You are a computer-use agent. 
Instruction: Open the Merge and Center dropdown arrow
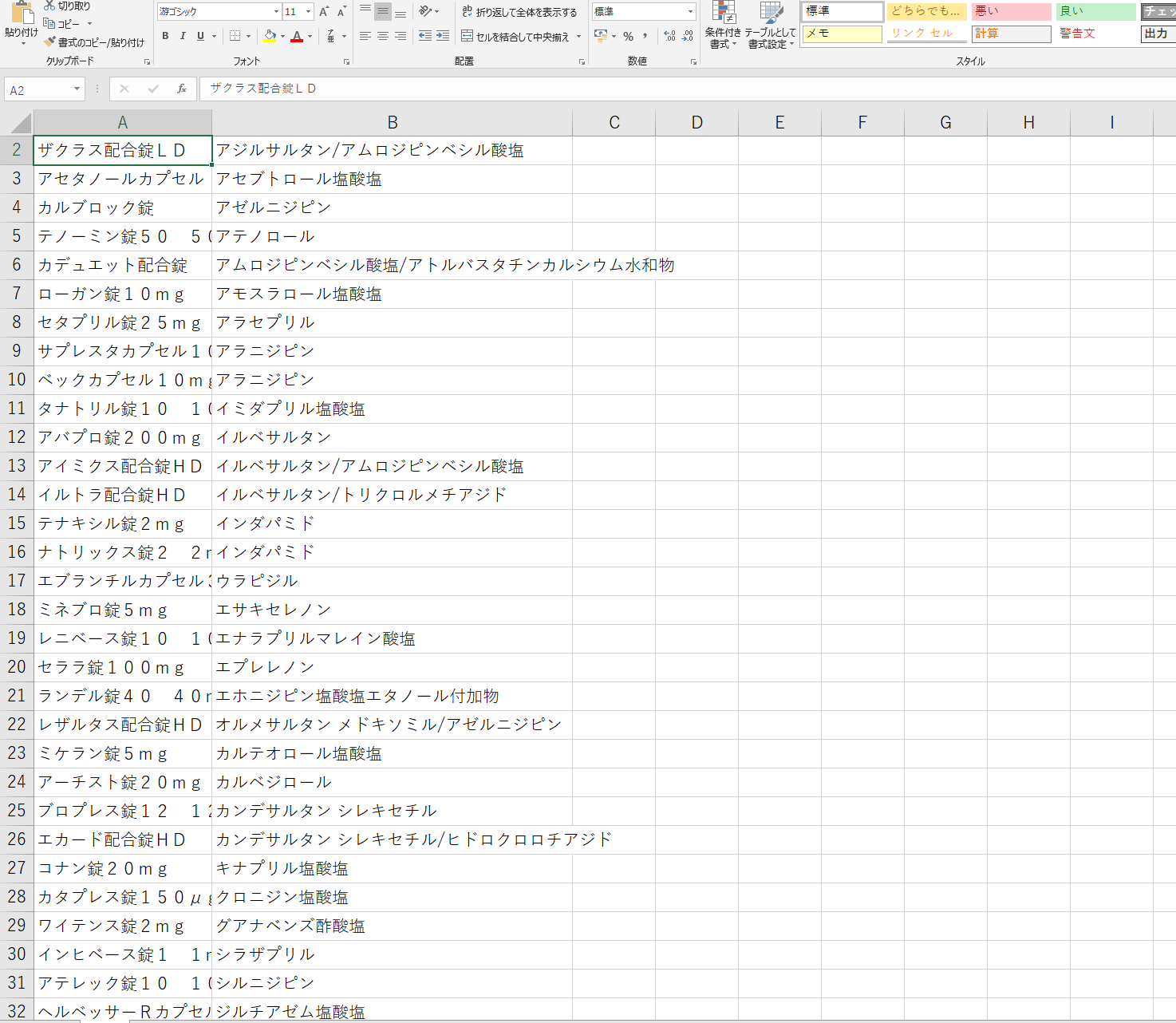(x=578, y=37)
